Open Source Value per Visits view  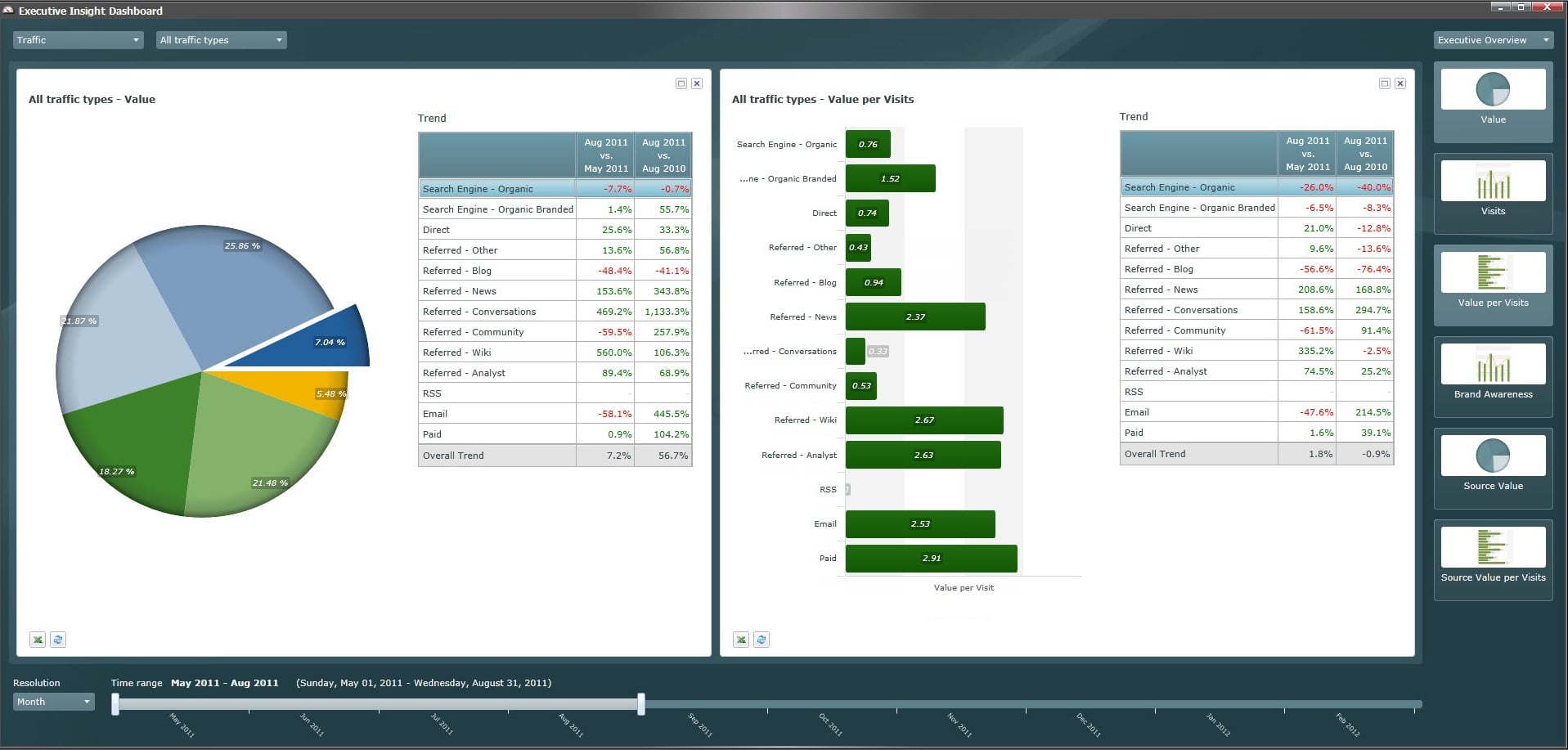point(1493,548)
